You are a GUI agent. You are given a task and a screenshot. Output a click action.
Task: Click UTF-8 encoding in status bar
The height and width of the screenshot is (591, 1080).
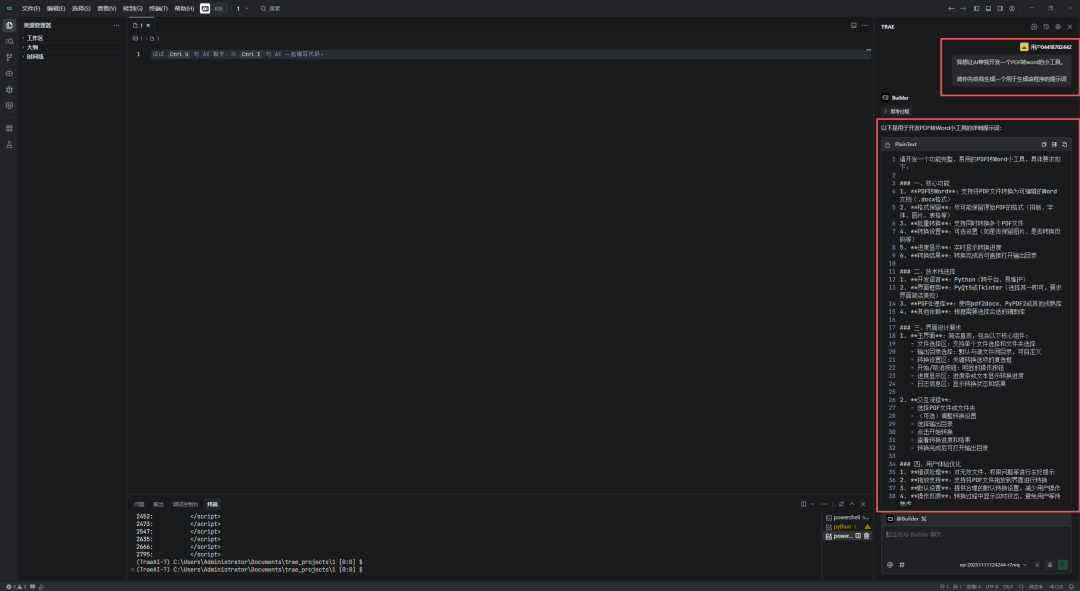tap(992, 587)
